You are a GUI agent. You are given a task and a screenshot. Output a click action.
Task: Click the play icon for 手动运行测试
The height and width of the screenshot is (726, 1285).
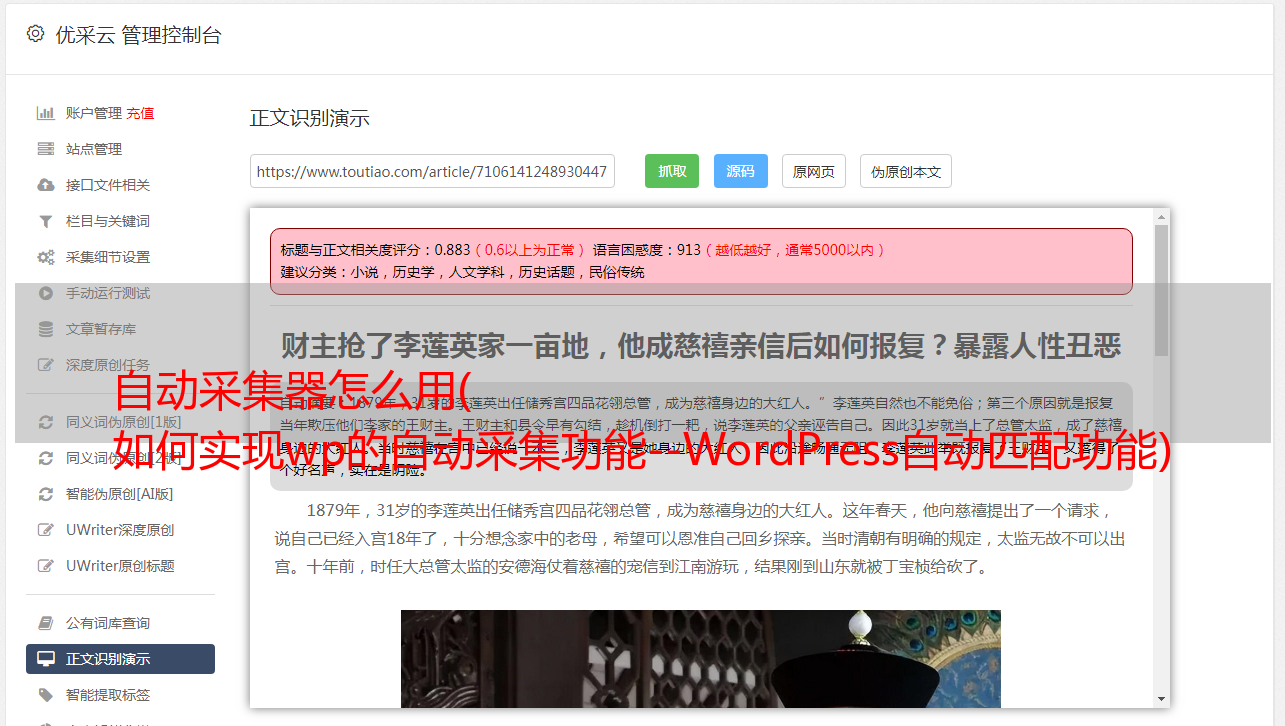coord(46,293)
